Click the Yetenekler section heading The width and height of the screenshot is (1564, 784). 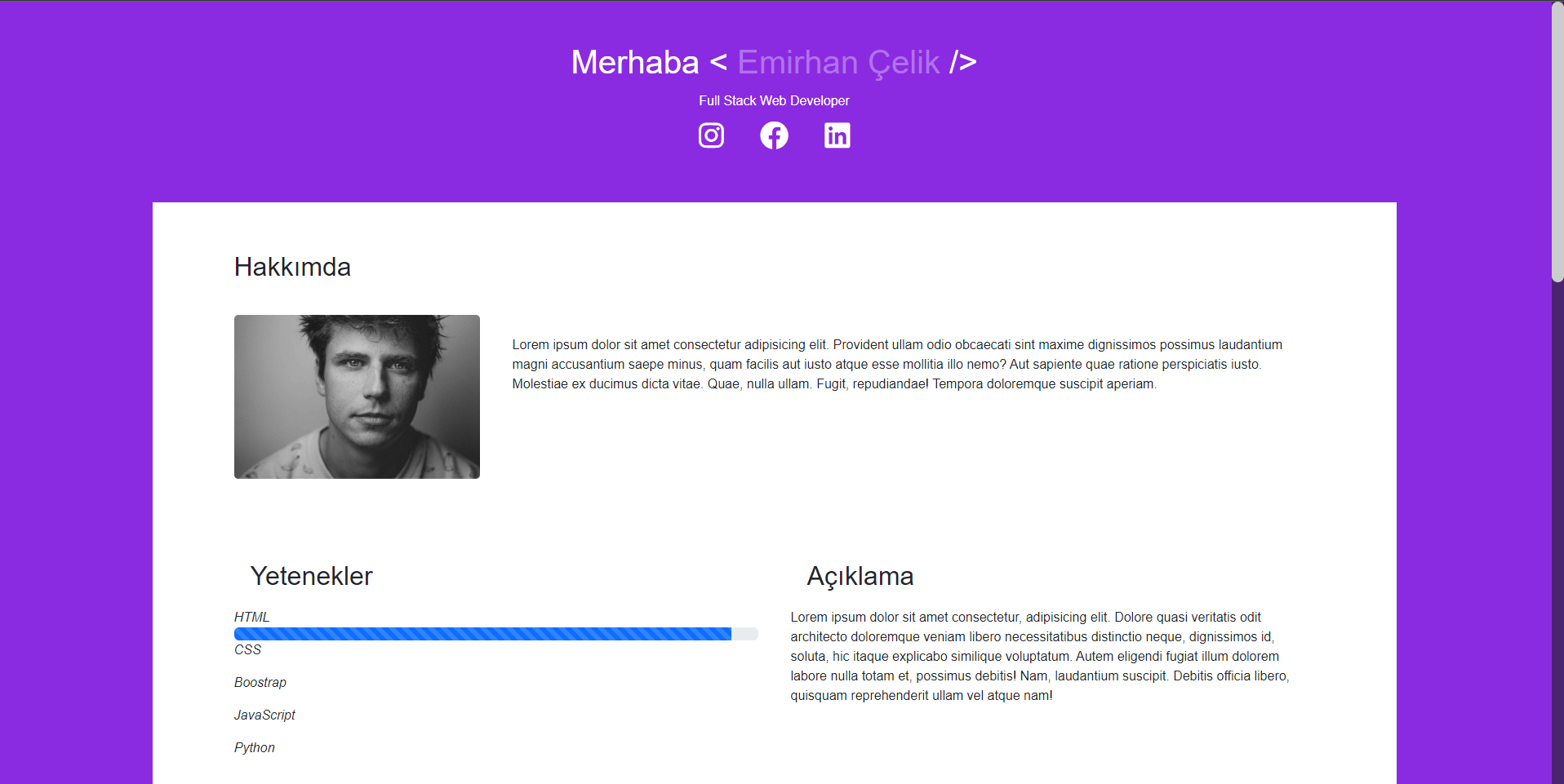[x=311, y=576]
